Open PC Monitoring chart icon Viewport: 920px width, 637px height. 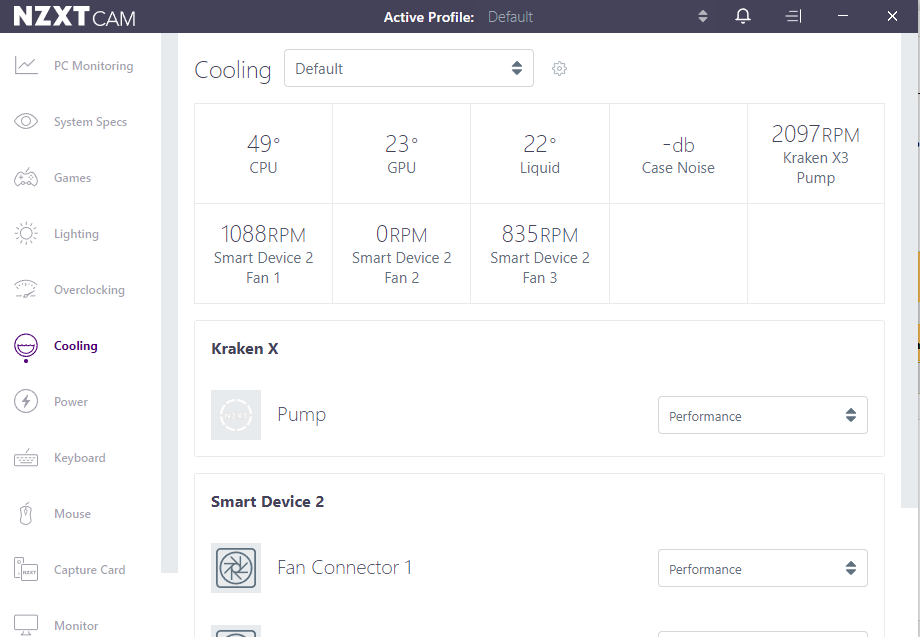[x=26, y=65]
